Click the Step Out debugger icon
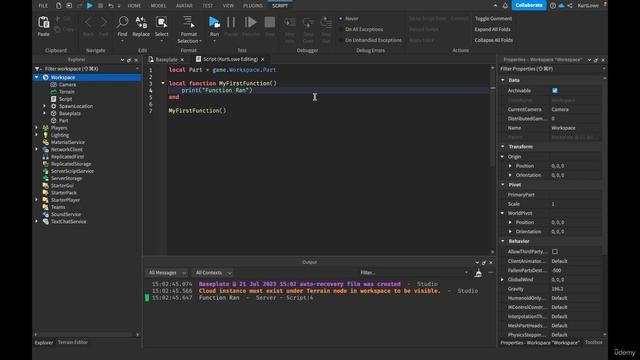The width and height of the screenshot is (640, 360). point(326,22)
